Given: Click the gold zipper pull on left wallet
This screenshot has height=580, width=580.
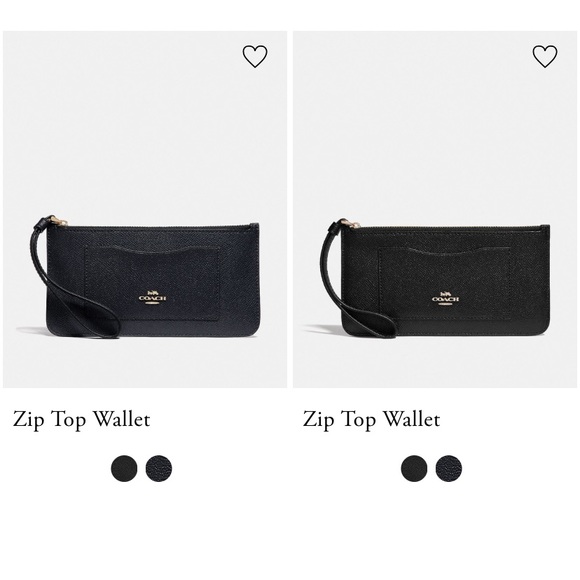Looking at the screenshot, I should (59, 221).
